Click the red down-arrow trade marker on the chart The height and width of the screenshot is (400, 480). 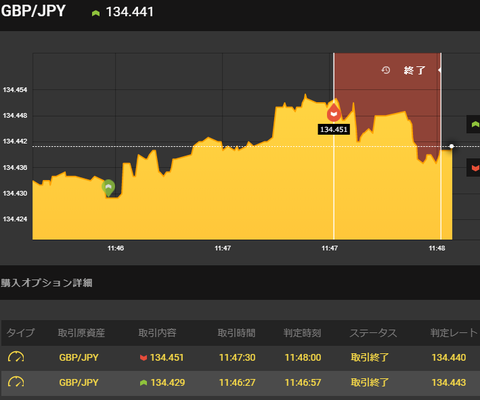coord(334,113)
